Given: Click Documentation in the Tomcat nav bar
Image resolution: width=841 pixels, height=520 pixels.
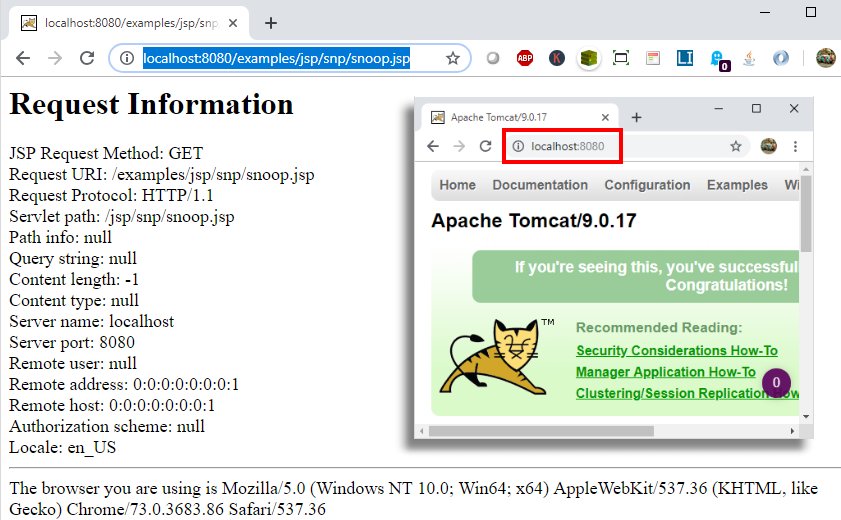Looking at the screenshot, I should [540, 185].
